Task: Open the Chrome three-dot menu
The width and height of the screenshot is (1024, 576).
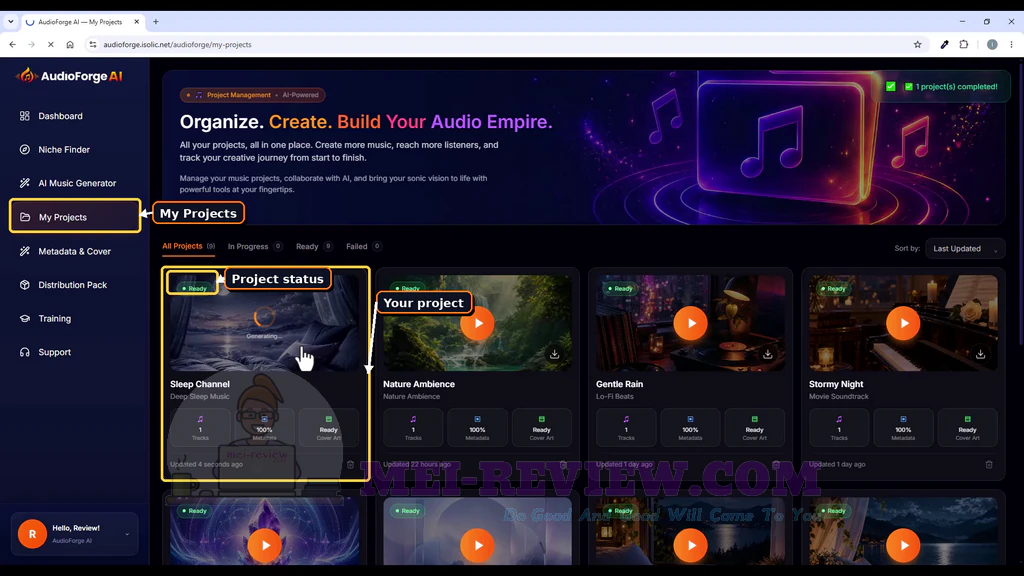Action: tap(1012, 44)
